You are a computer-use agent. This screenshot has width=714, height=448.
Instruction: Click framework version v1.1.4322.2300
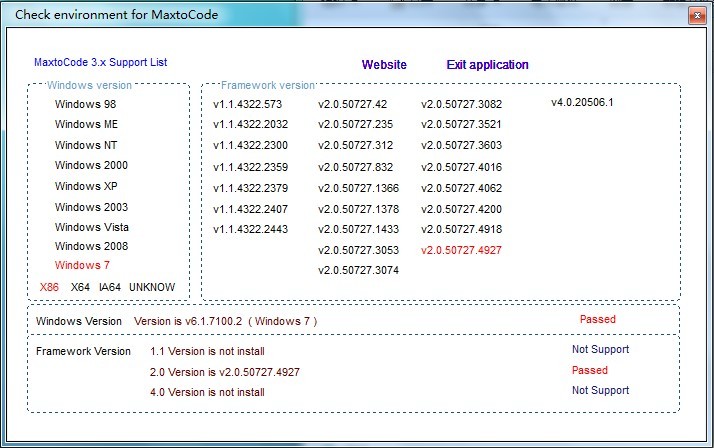pos(250,145)
